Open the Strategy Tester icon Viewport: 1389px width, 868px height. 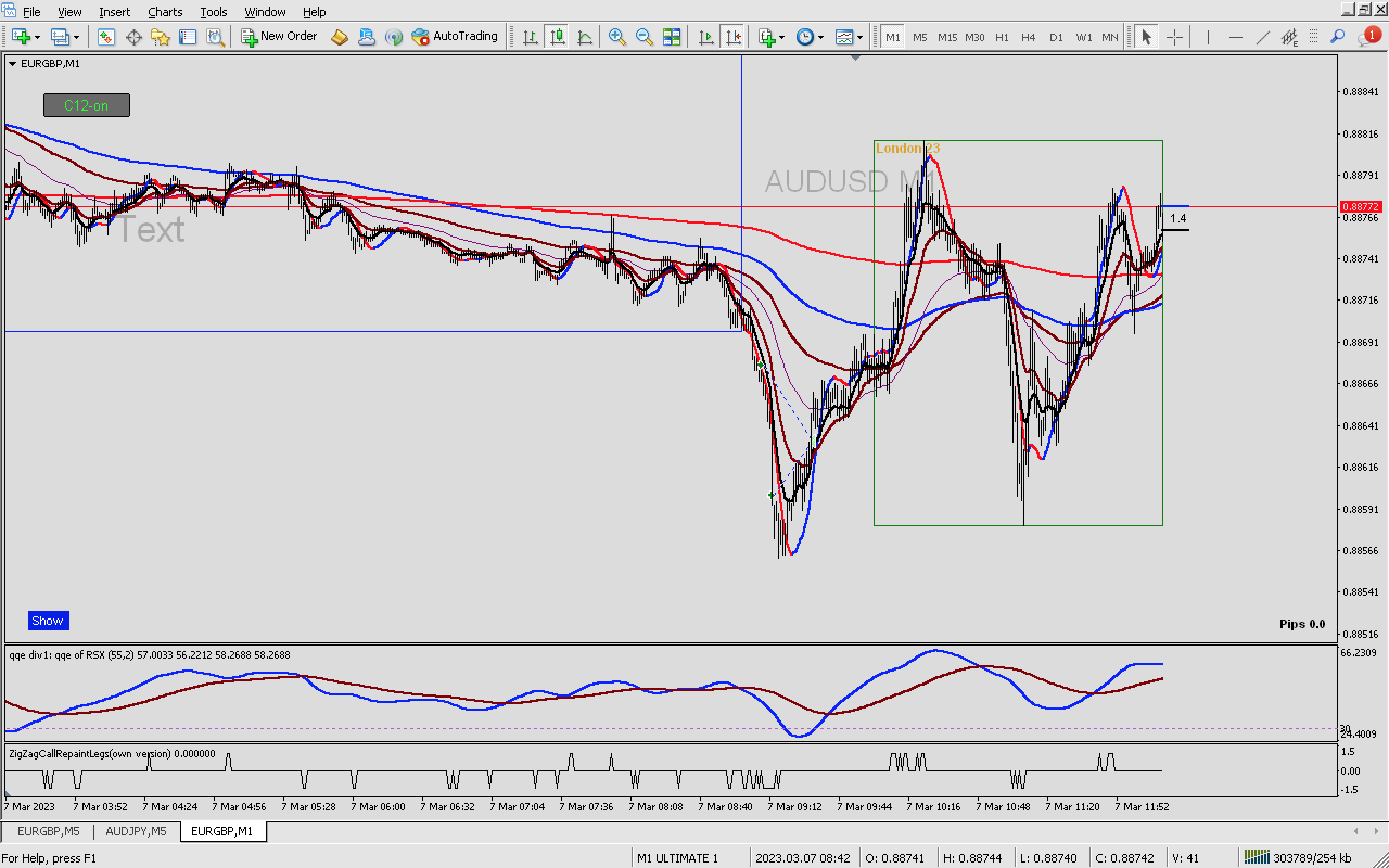pyautogui.click(x=215, y=37)
